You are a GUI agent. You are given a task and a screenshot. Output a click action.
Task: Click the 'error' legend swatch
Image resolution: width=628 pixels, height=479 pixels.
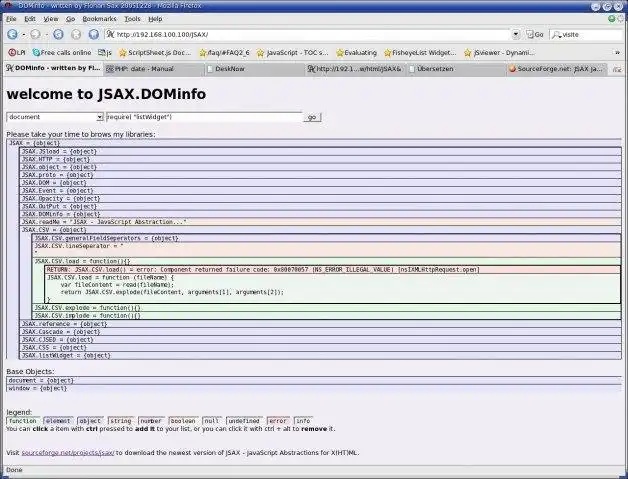278,421
